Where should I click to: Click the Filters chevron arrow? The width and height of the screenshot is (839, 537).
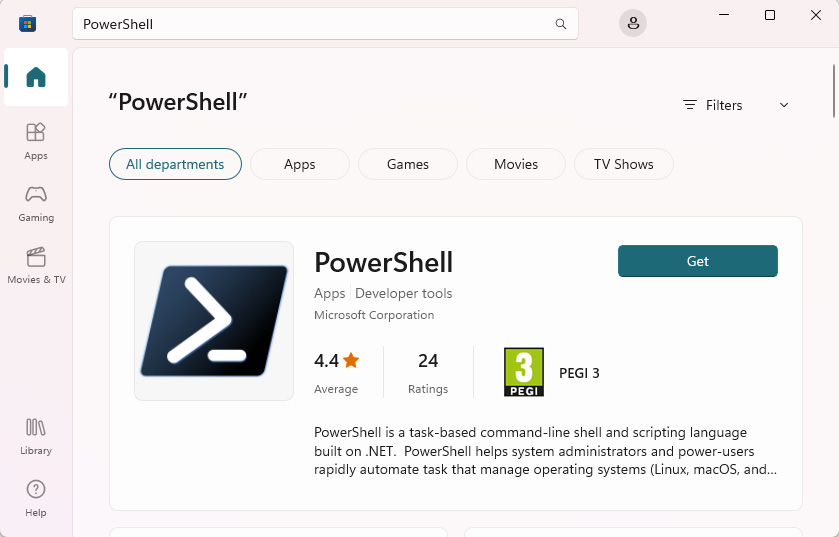(x=784, y=105)
